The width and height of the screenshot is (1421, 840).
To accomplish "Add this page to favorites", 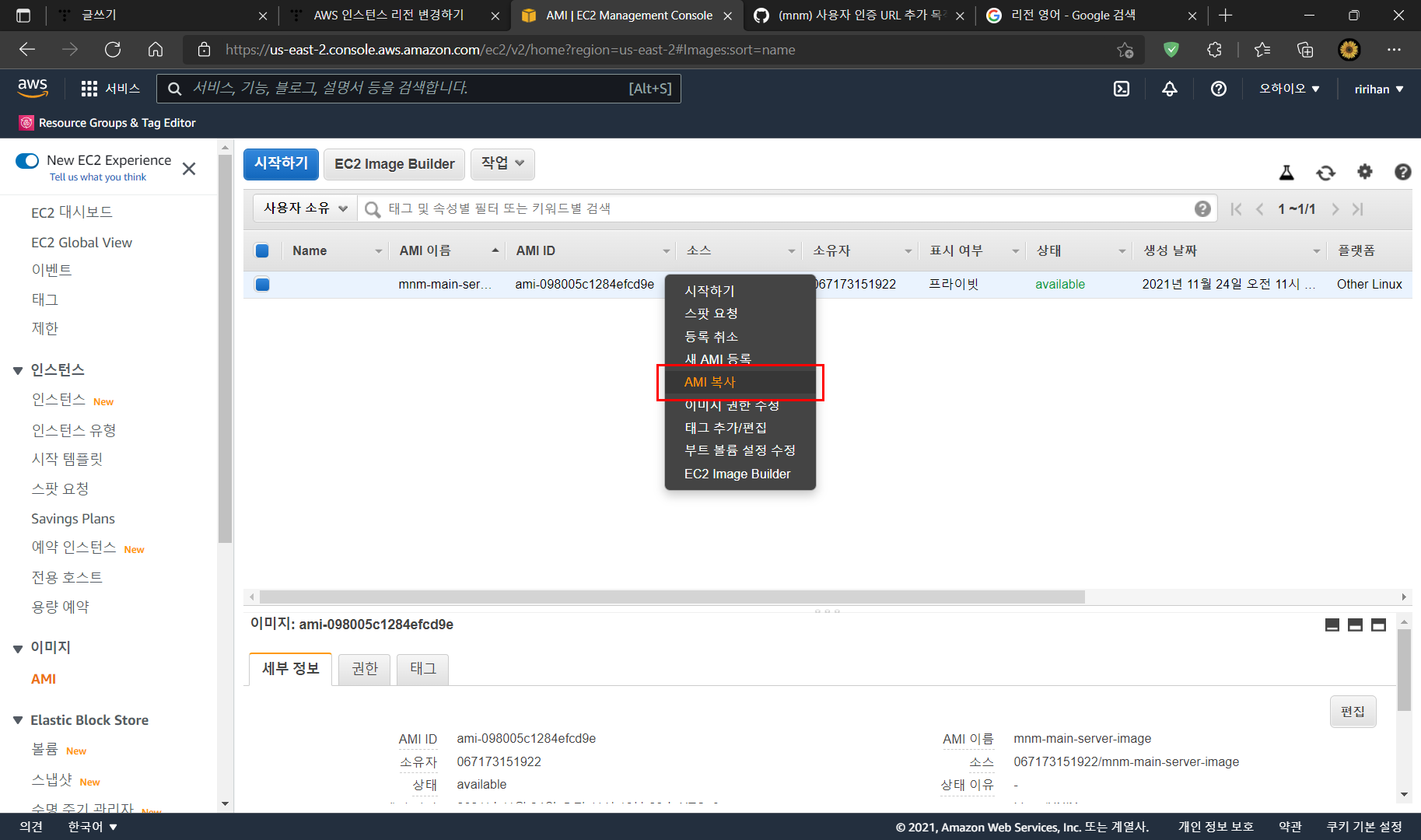I will click(1125, 50).
